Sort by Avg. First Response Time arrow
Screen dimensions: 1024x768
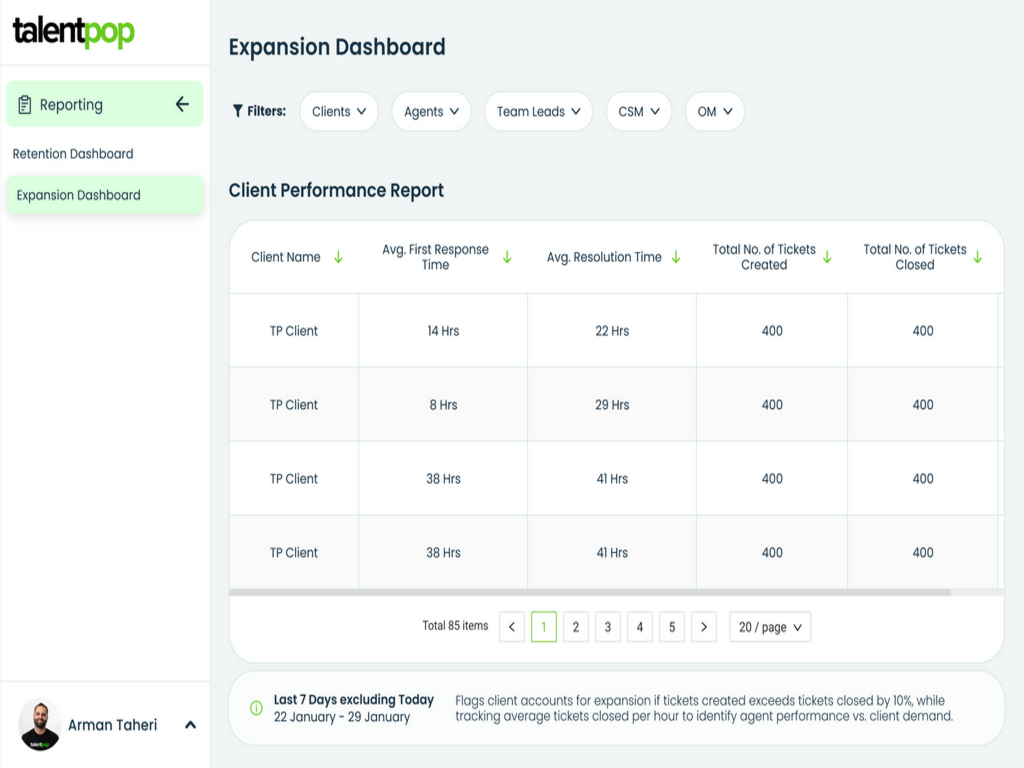point(507,257)
